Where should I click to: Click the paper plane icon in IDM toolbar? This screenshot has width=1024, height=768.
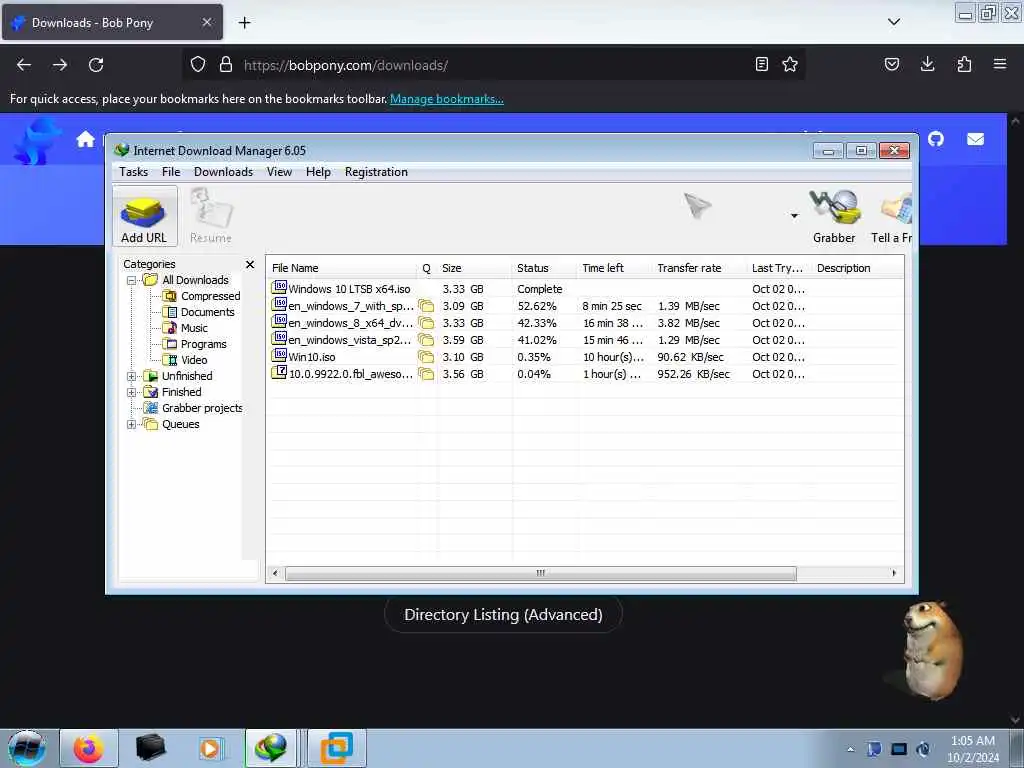click(x=697, y=206)
